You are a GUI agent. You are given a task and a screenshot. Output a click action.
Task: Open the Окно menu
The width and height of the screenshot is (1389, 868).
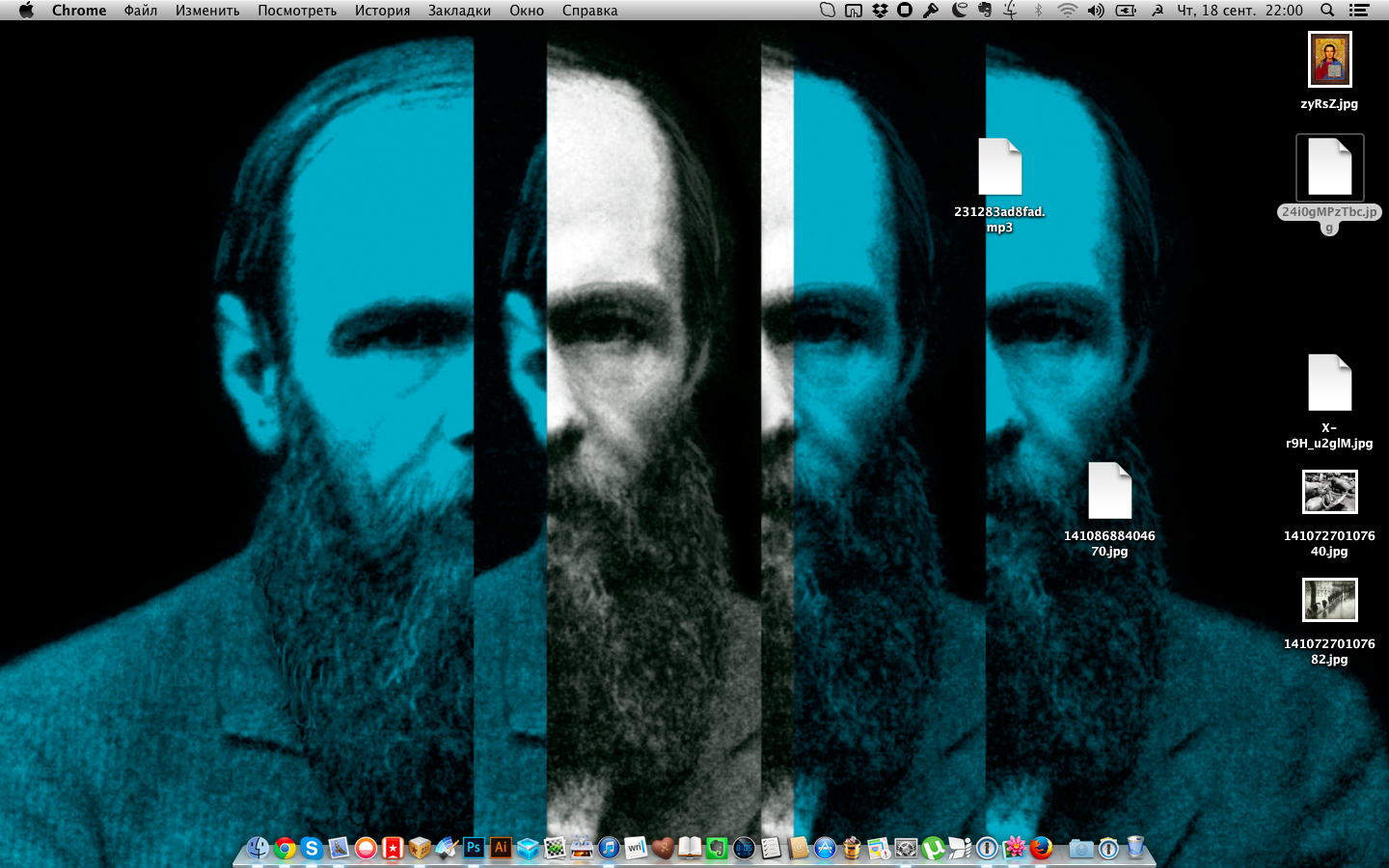(527, 11)
